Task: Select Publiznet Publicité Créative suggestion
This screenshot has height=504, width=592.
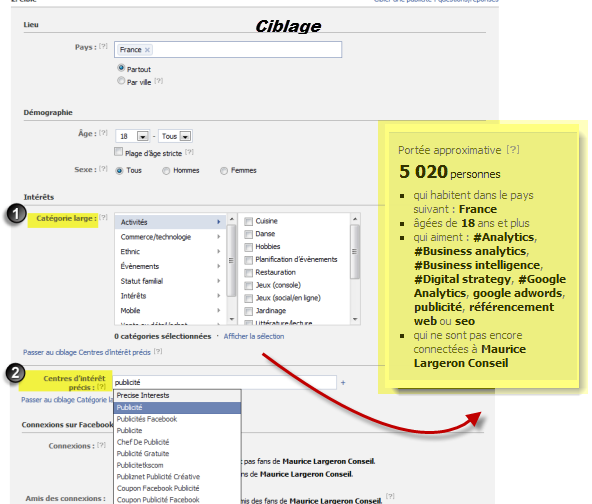Action: [x=177, y=476]
